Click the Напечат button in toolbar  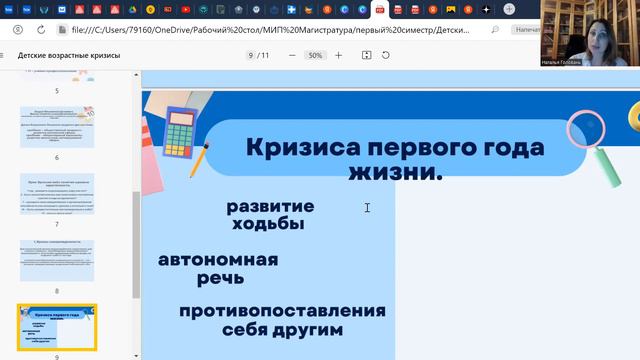526,29
